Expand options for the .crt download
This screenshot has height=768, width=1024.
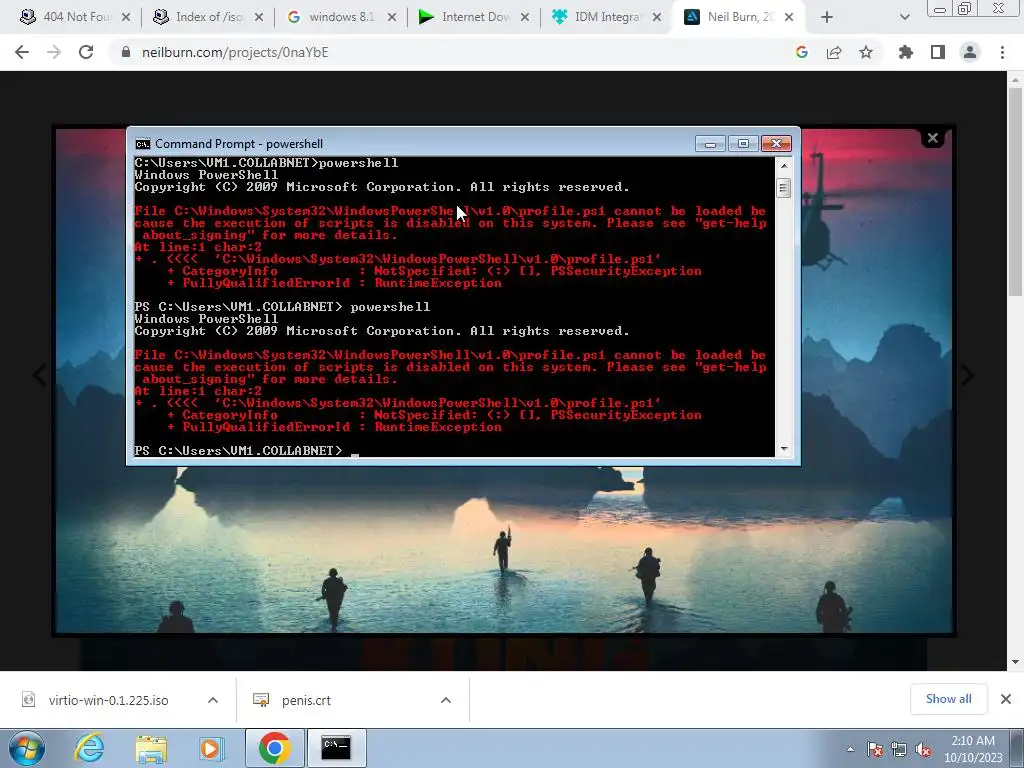pos(446,700)
